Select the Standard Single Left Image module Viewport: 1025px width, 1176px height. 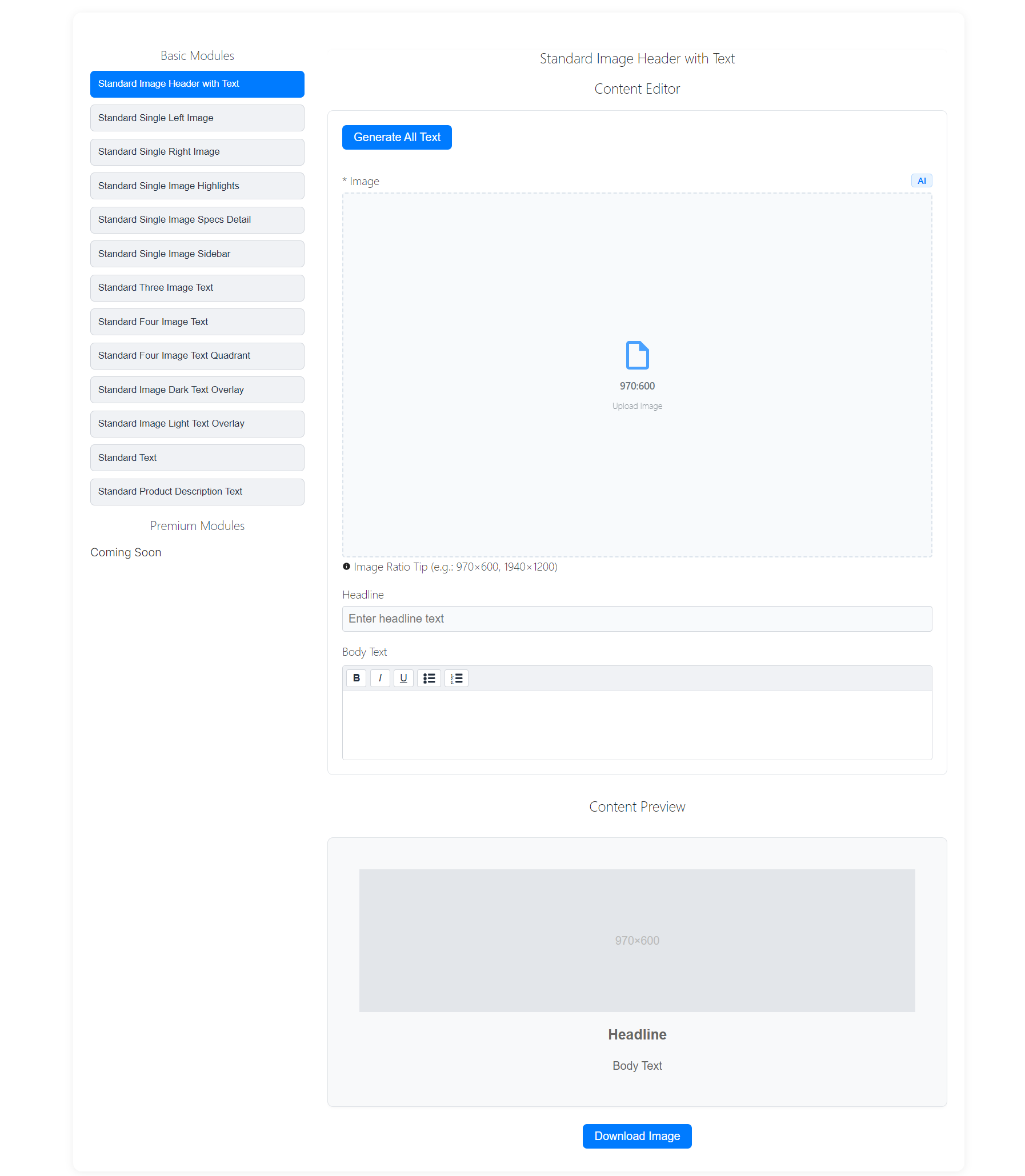click(197, 118)
